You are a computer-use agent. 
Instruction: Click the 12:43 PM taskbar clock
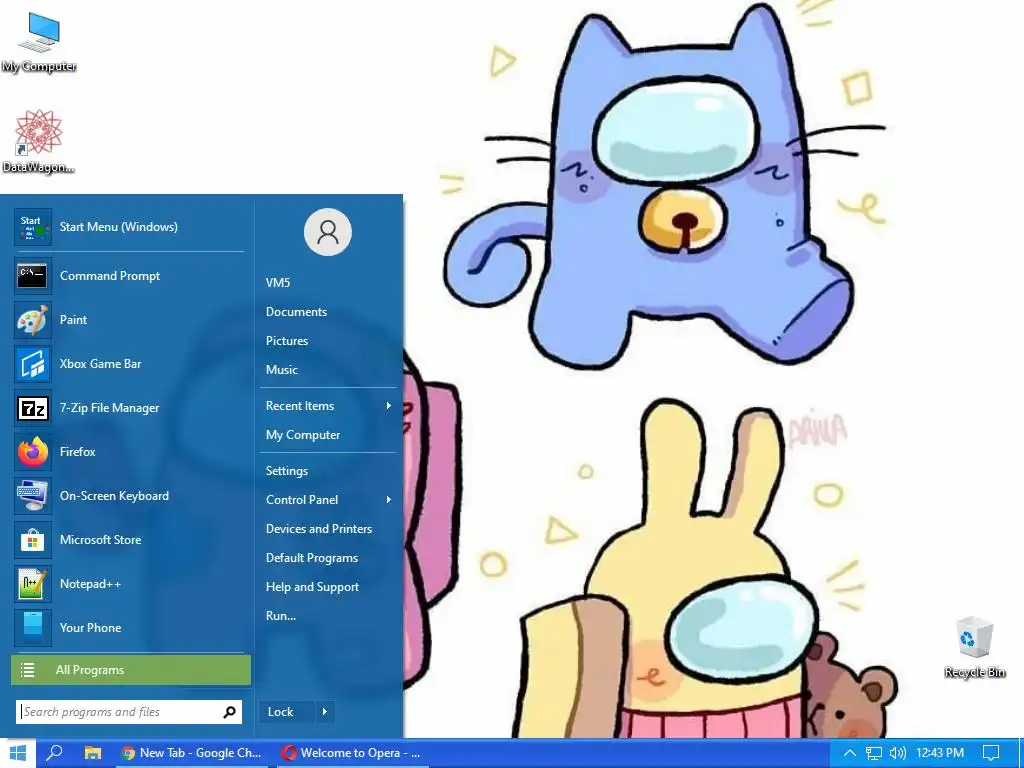tap(940, 753)
